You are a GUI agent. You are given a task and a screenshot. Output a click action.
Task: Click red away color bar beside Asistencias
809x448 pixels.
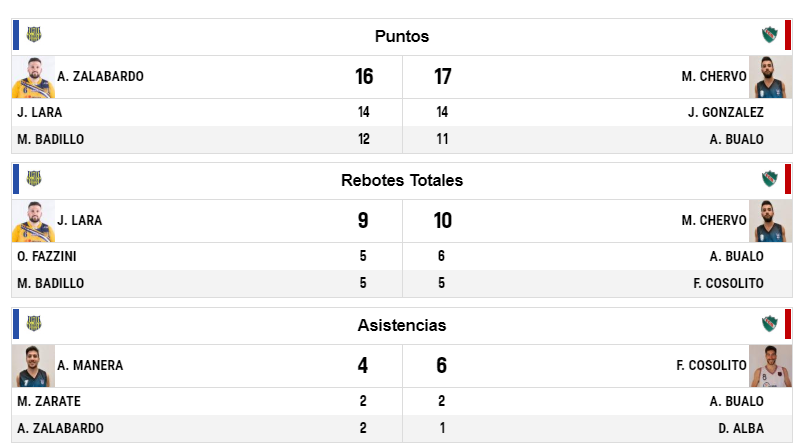coord(788,324)
